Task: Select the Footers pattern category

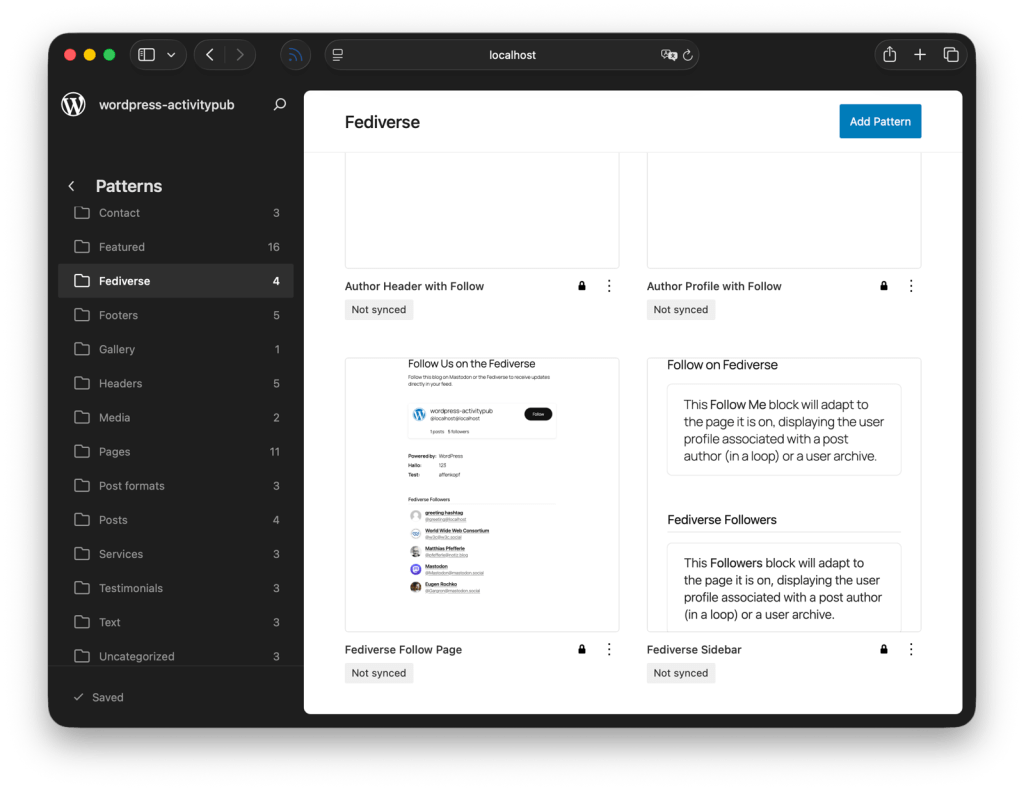Action: pos(120,315)
